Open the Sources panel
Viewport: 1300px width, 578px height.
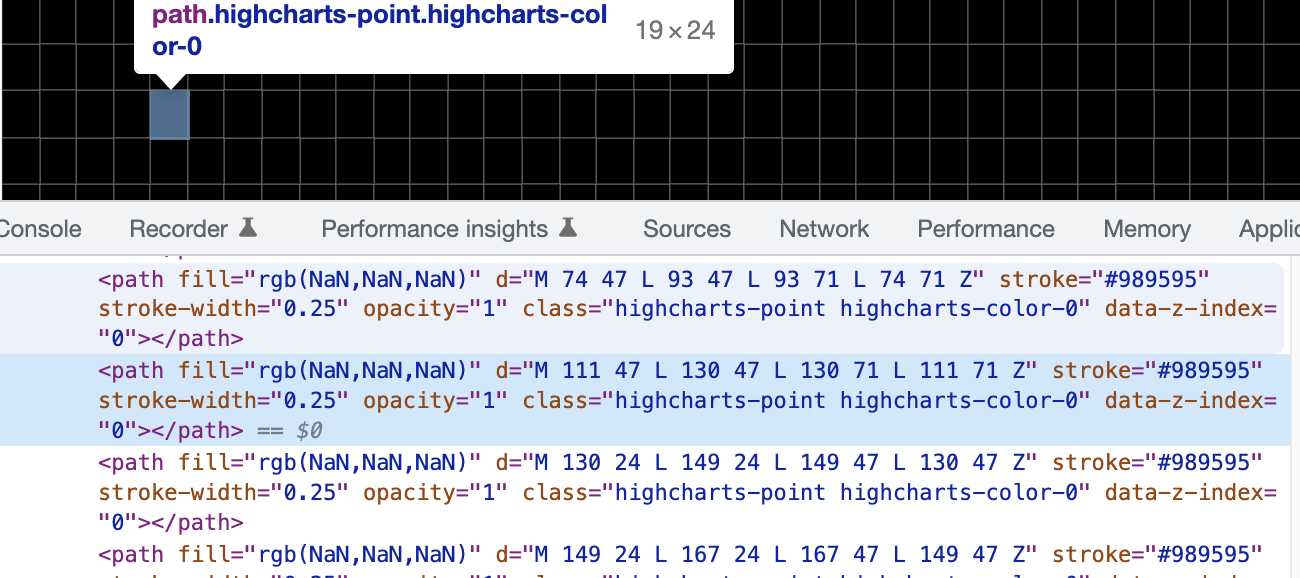click(686, 228)
